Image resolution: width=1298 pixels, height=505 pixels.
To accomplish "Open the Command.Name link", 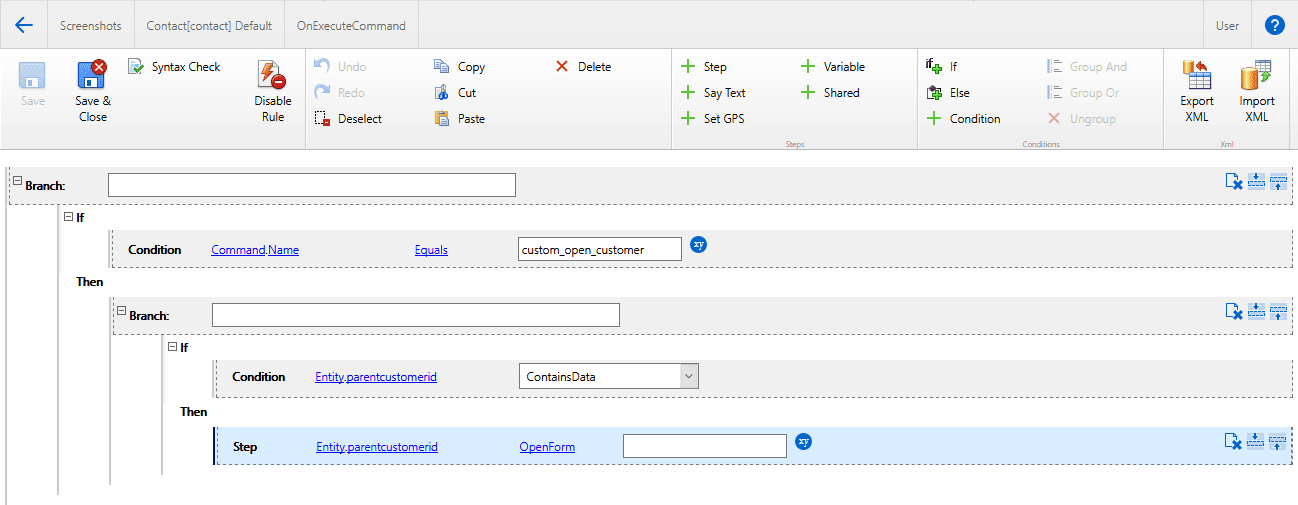I will [x=255, y=250].
